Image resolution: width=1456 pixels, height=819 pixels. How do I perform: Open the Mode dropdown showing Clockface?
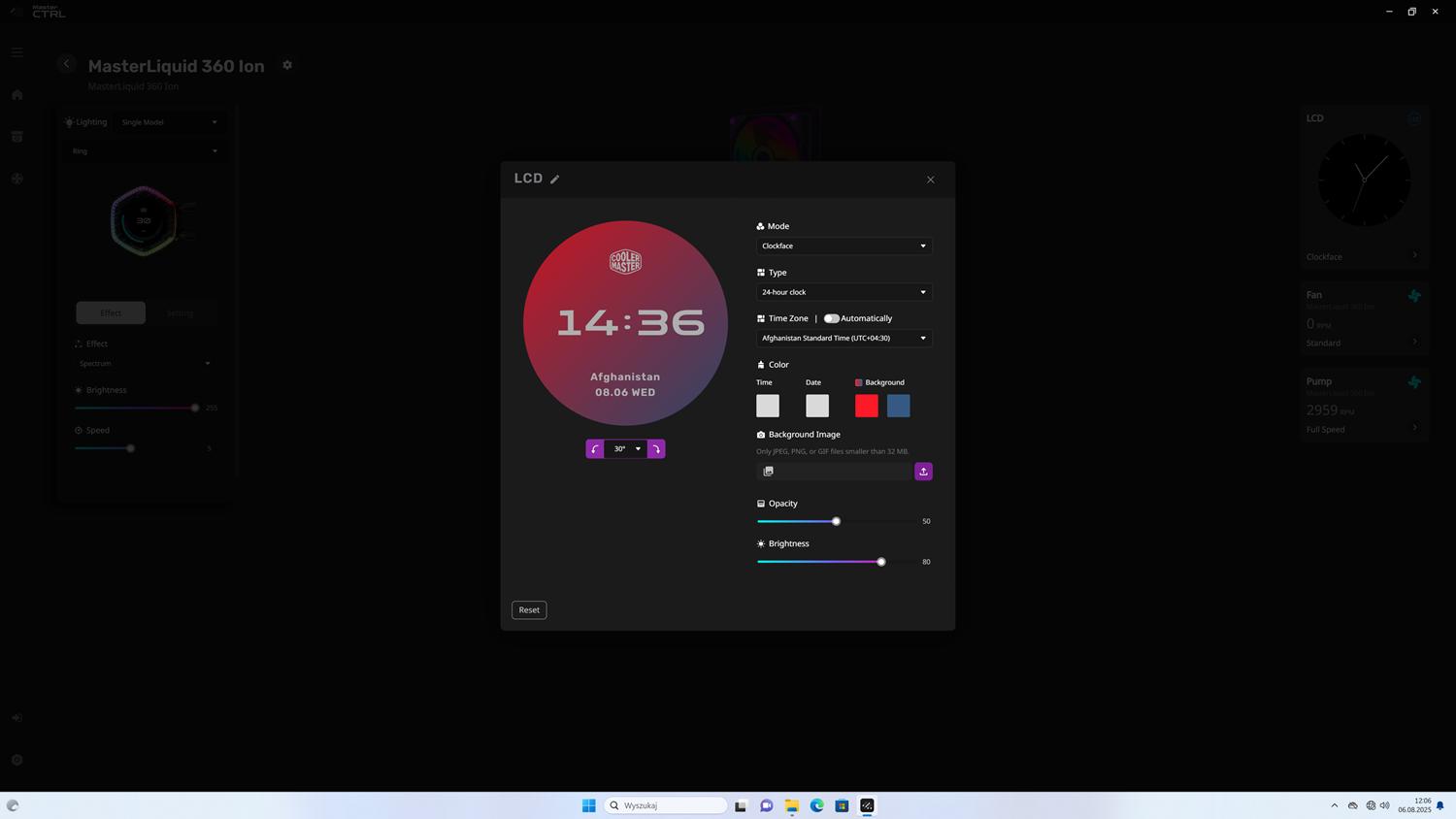pyautogui.click(x=844, y=246)
